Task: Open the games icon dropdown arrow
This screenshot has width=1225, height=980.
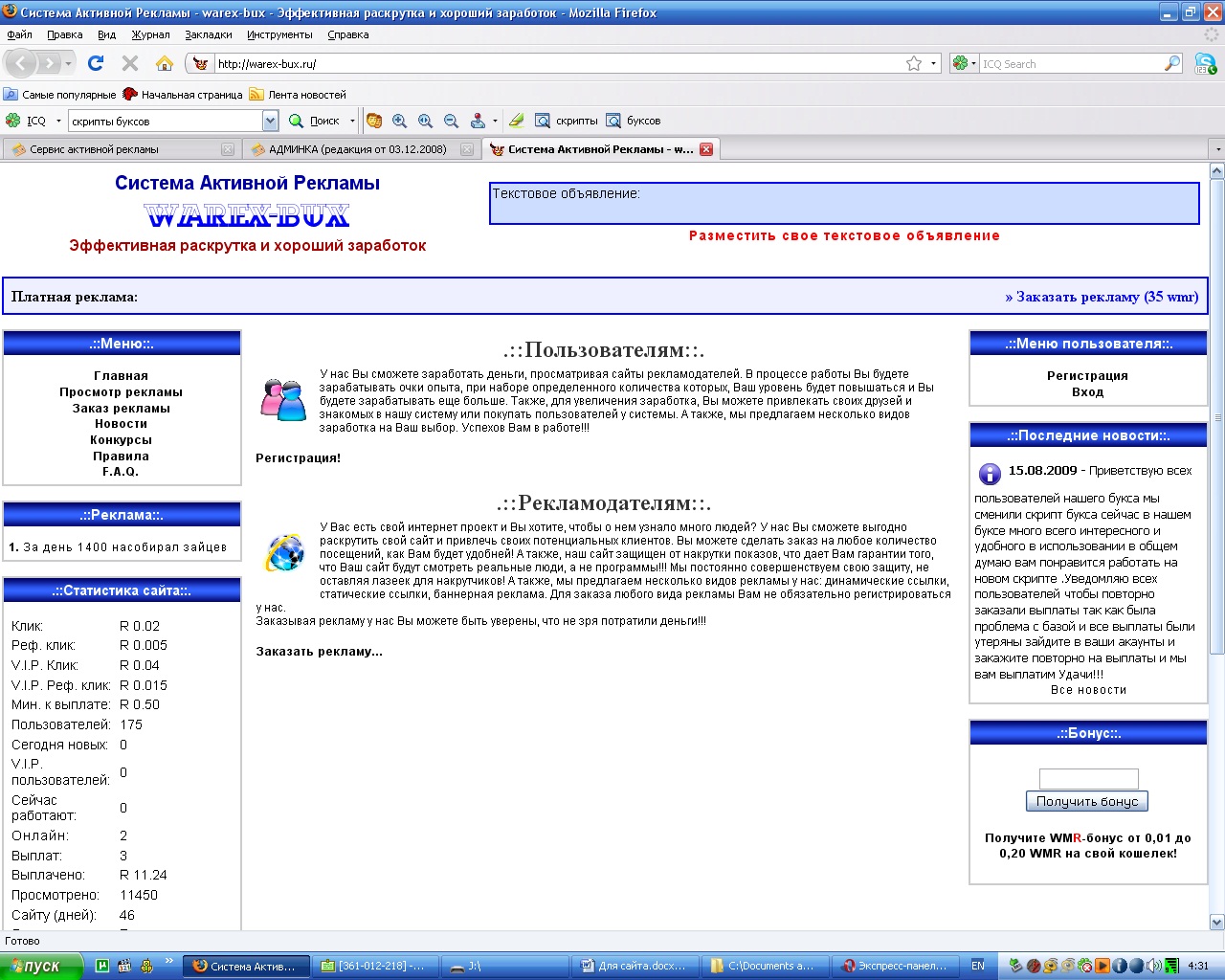Action: pos(495,121)
